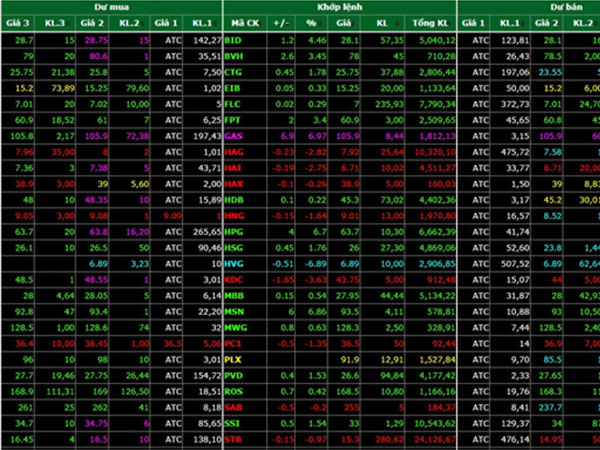Select the BID stock symbol
Screen dimensions: 600x450
pos(233,41)
